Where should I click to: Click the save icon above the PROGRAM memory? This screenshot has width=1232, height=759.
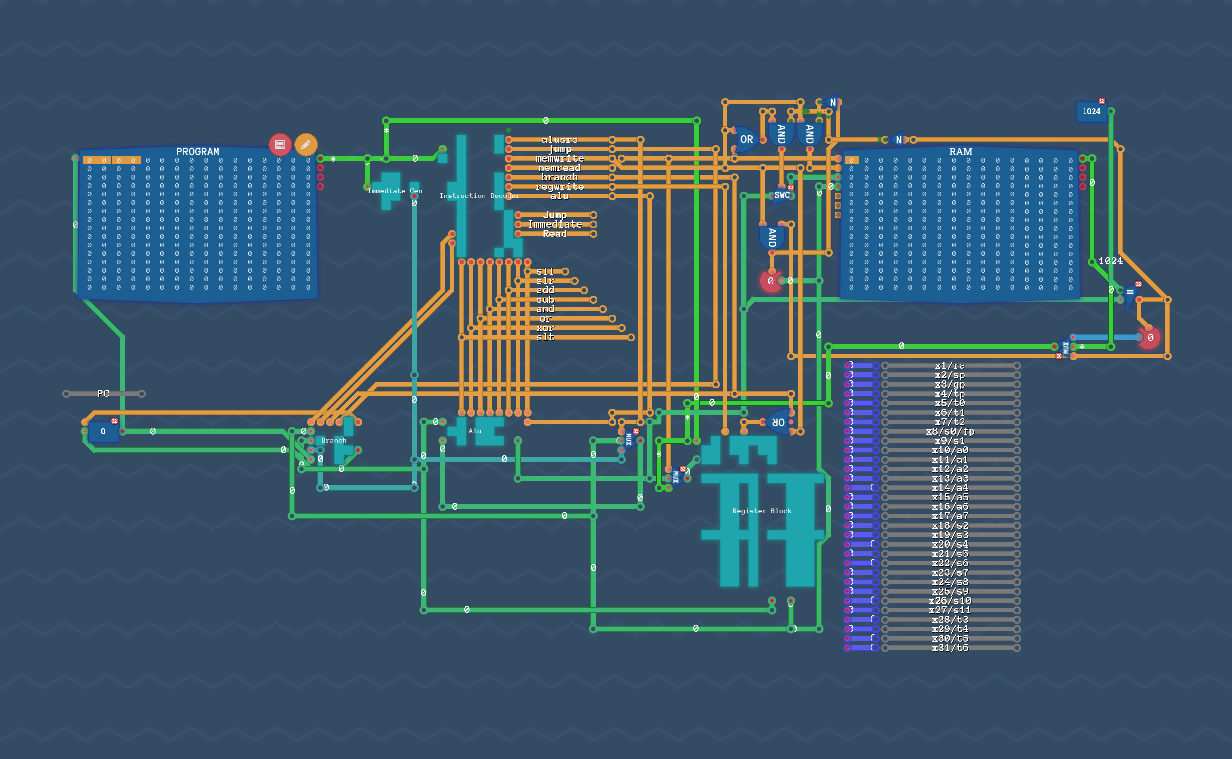pyautogui.click(x=280, y=143)
